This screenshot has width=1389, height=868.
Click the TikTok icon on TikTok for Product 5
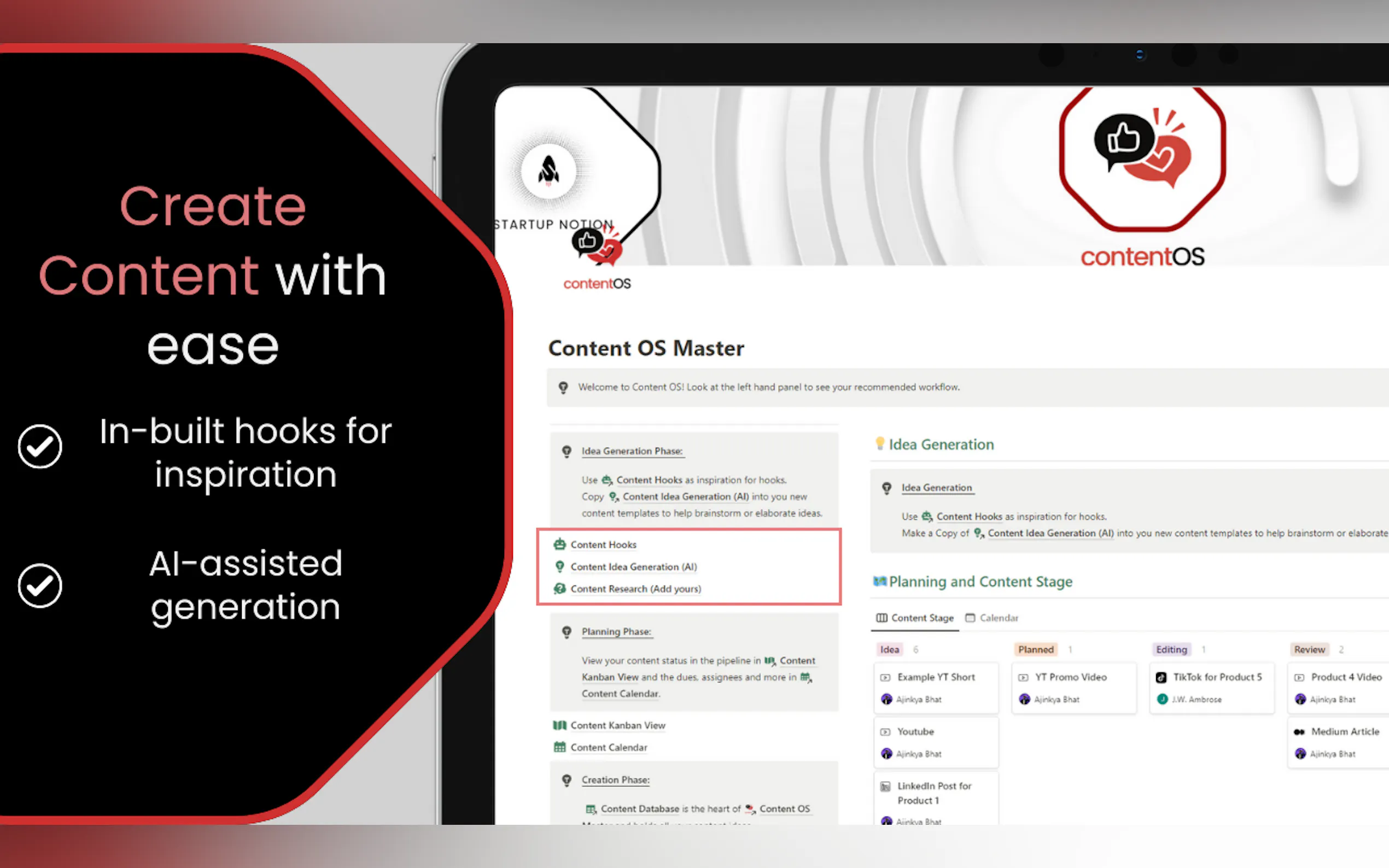point(1161,677)
